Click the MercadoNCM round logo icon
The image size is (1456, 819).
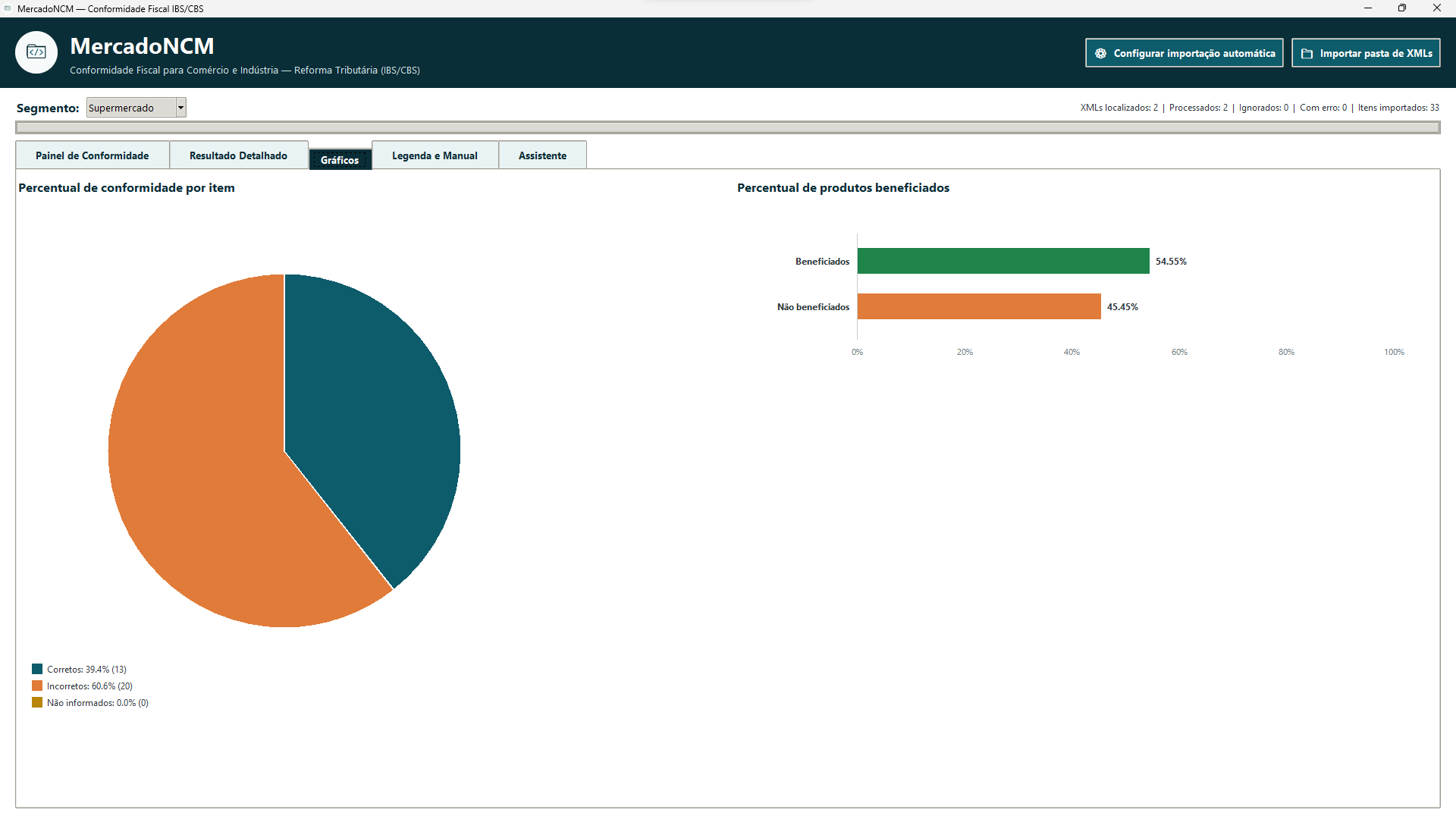tap(36, 52)
